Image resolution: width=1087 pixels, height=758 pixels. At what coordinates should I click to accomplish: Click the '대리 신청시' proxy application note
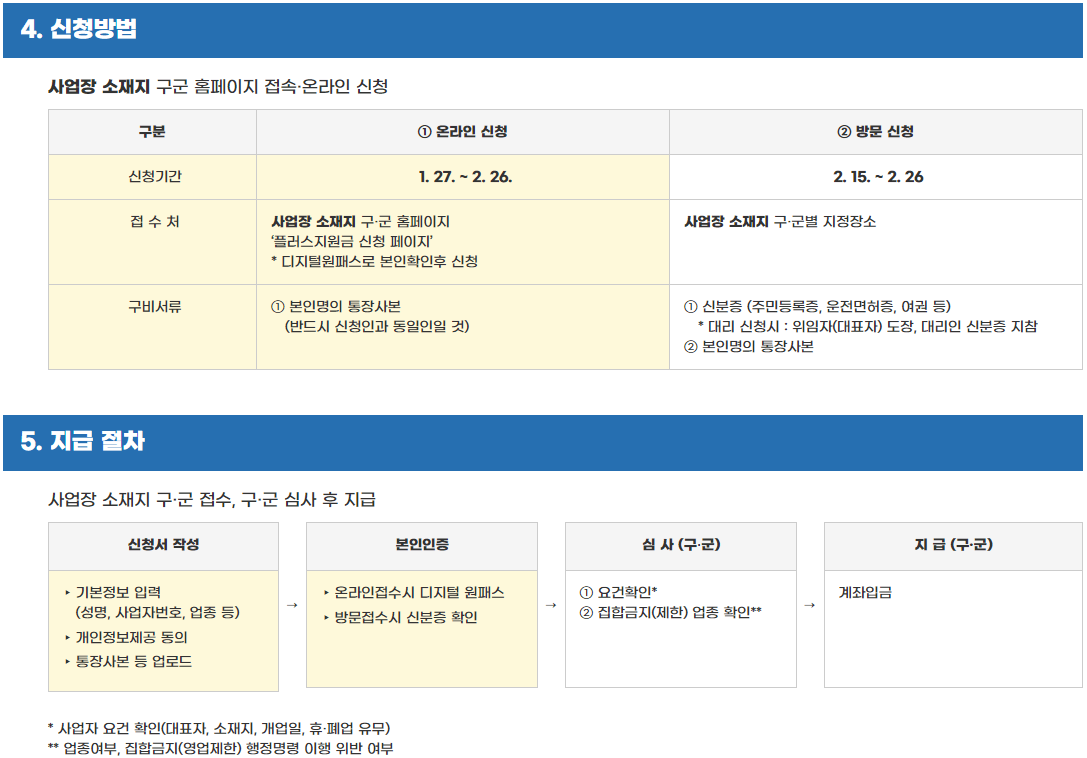[x=867, y=327]
